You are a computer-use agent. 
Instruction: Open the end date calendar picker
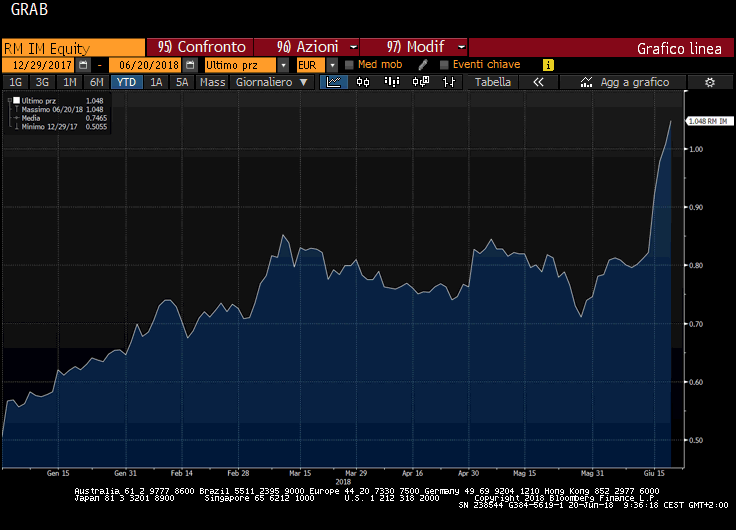190,65
